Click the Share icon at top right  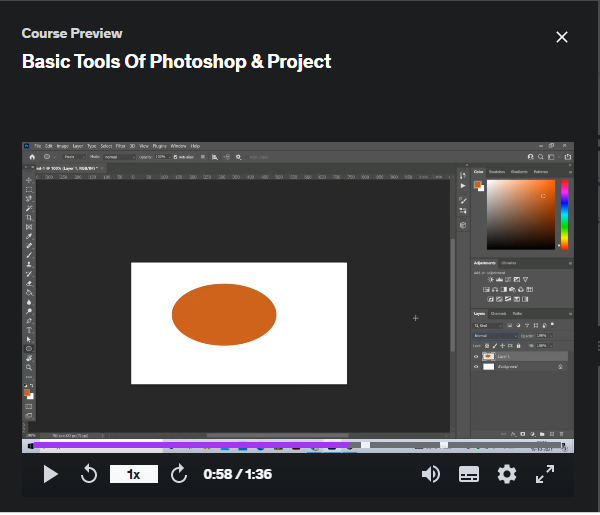pos(568,157)
